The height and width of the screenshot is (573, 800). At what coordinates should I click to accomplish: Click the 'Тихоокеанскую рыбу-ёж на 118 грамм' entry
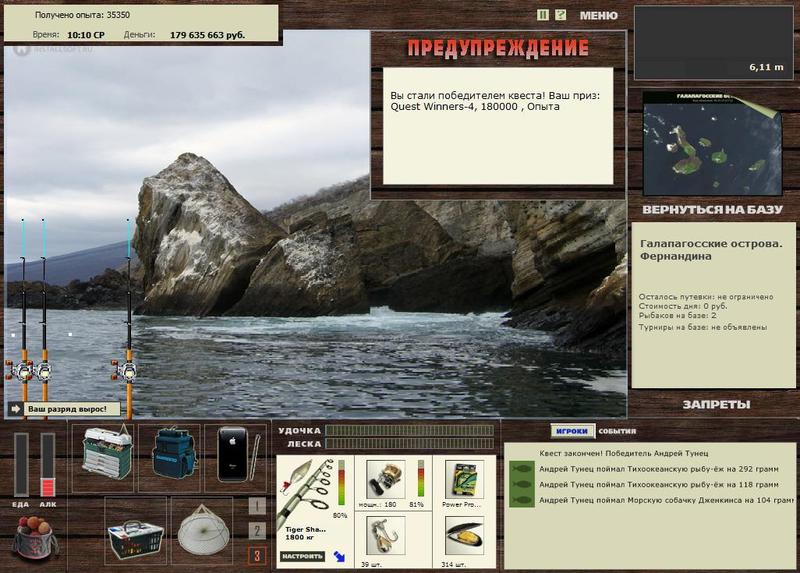coord(659,484)
